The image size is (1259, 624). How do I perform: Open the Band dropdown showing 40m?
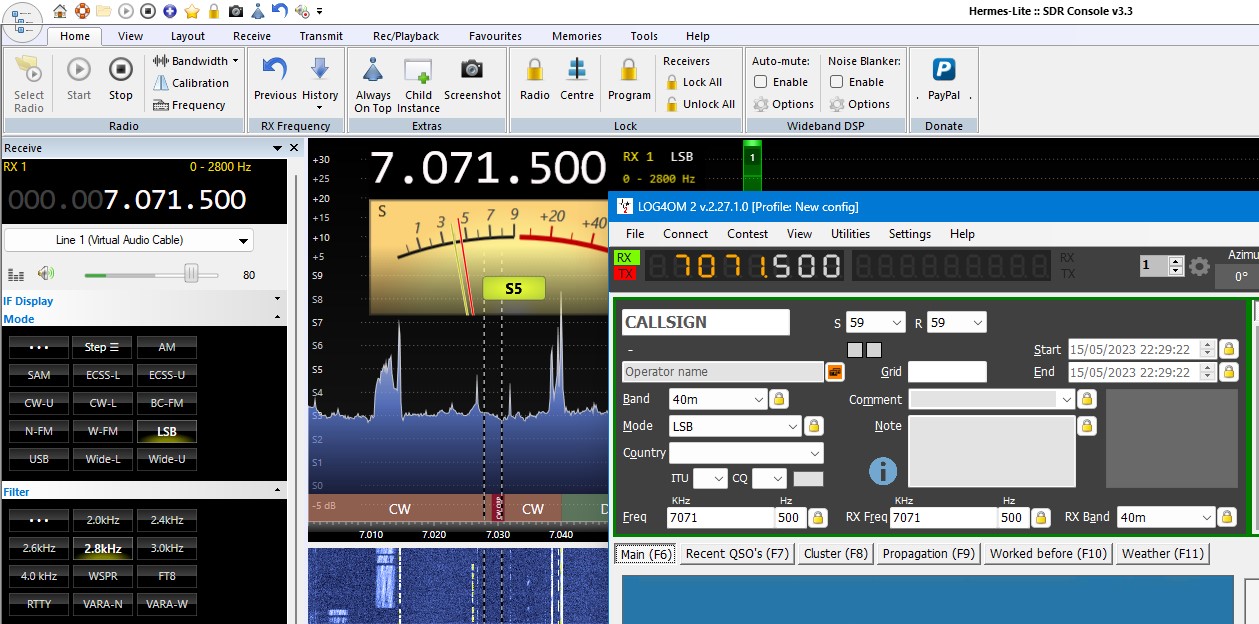tap(758, 399)
